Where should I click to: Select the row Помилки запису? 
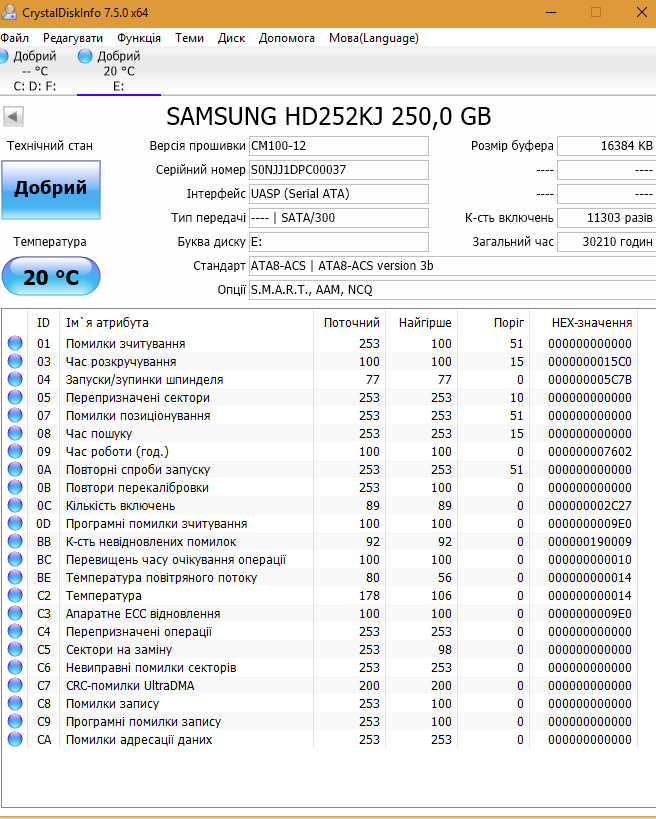tap(319, 704)
